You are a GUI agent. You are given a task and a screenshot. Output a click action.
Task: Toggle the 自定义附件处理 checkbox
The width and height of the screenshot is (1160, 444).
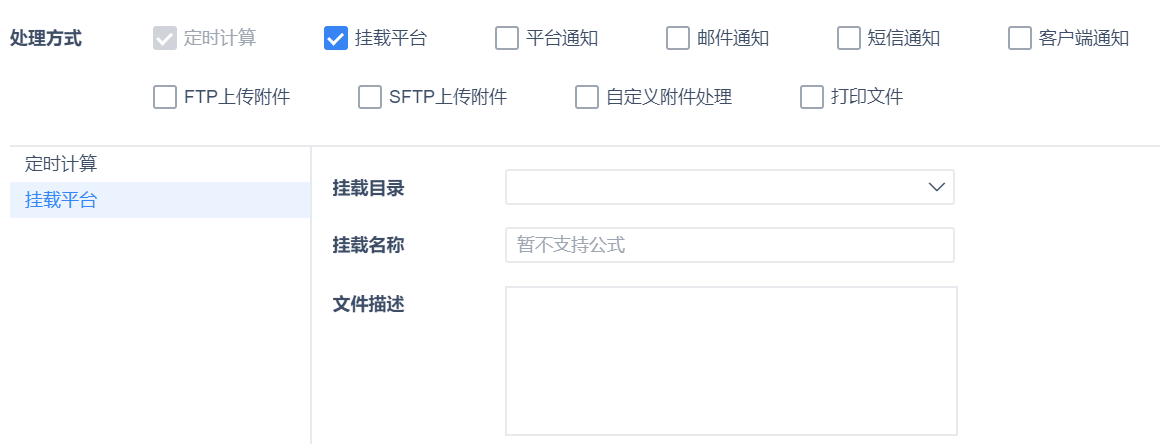[587, 98]
